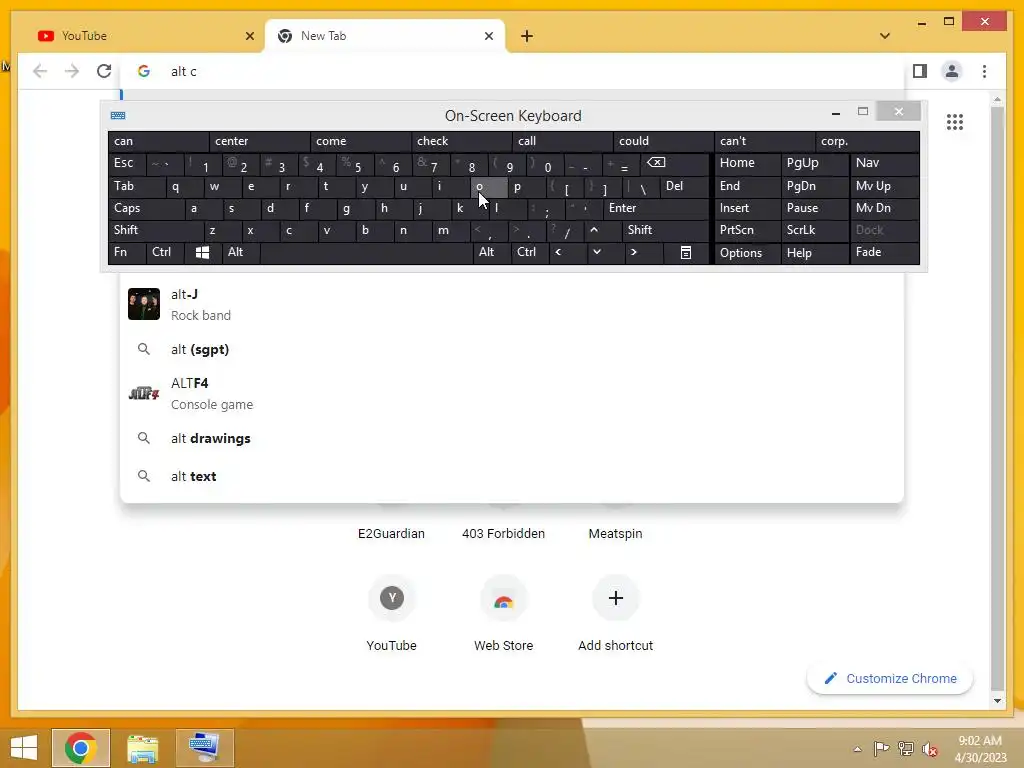This screenshot has height=768, width=1024.
Task: Tap the PrtScn key
Action: (x=748, y=230)
